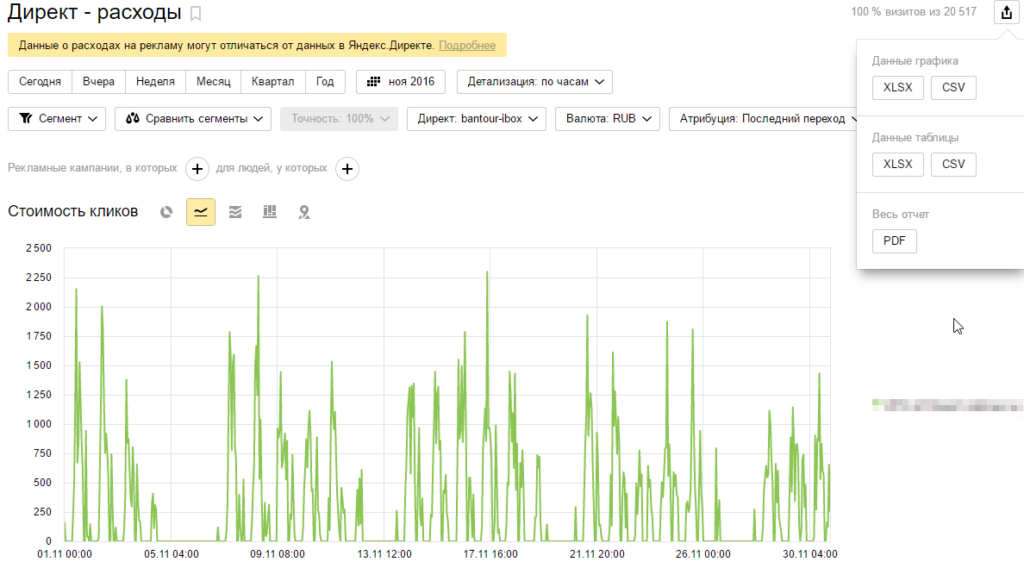This screenshot has height=568, width=1024.
Task: Click the Данные таблицы section label
Action: pos(915,138)
